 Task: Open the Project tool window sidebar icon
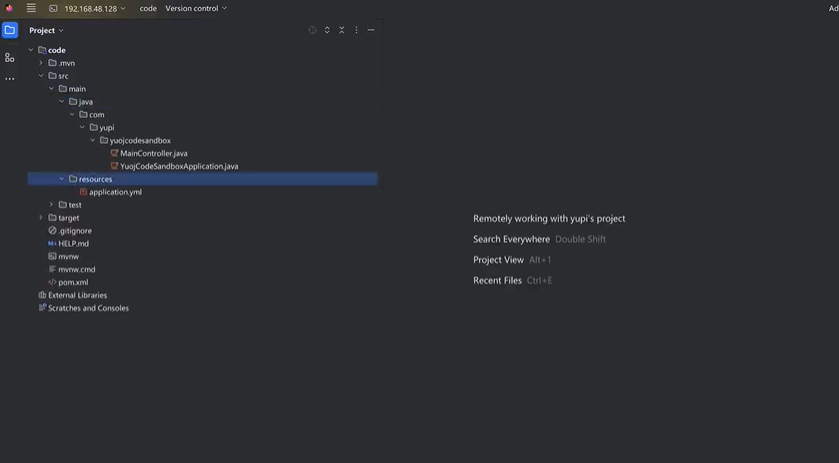pyautogui.click(x=10, y=30)
